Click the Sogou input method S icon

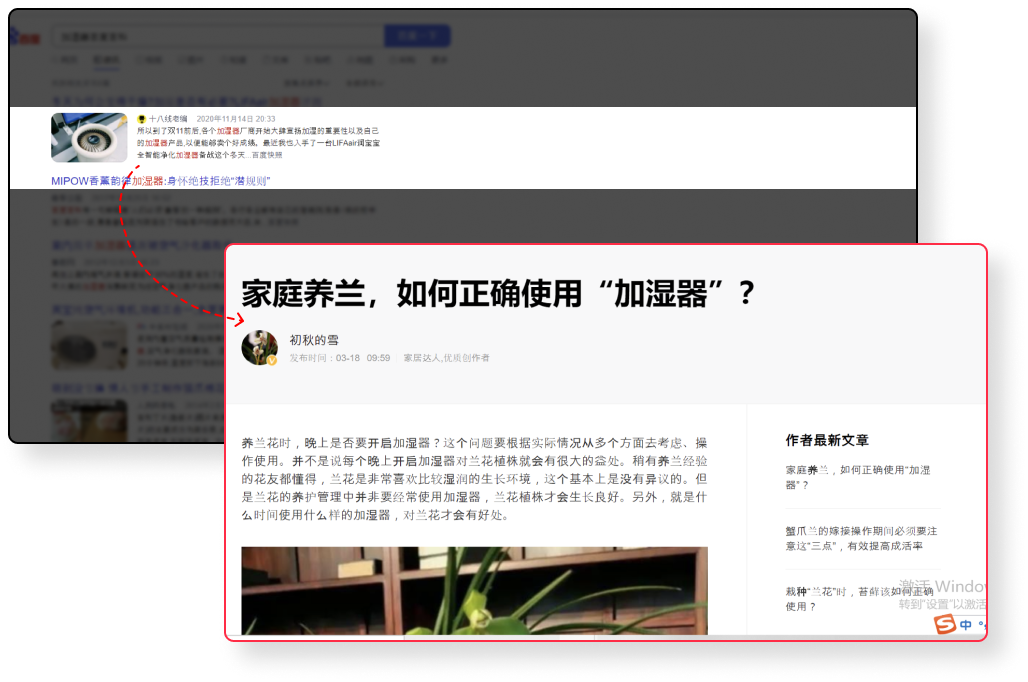coord(945,624)
